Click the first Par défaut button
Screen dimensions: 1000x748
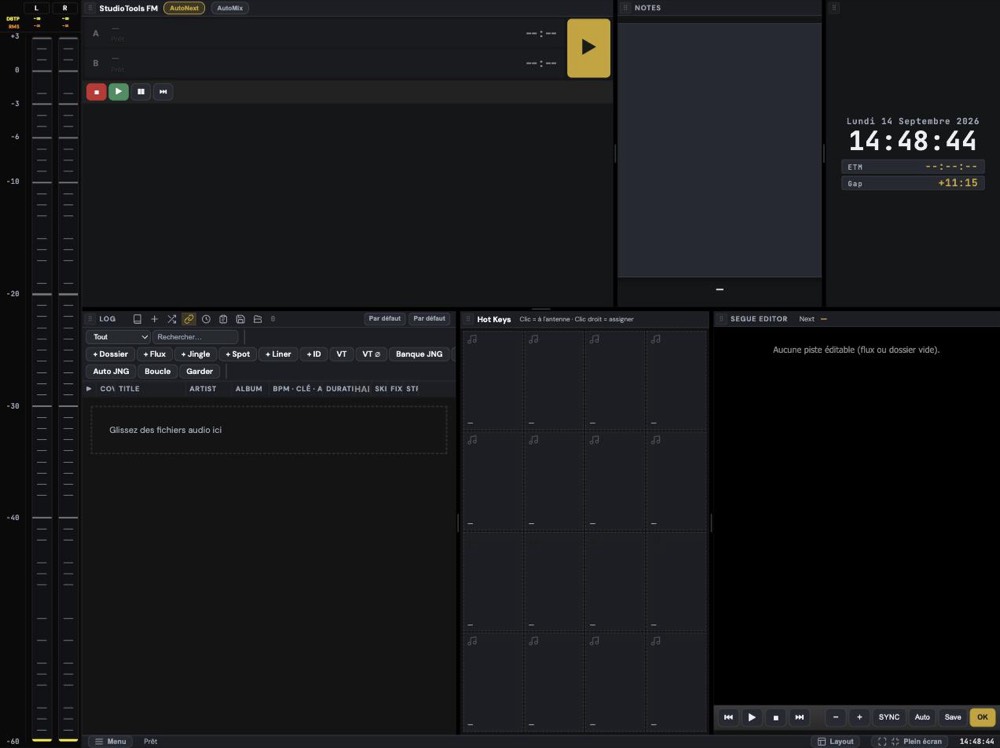tap(385, 319)
